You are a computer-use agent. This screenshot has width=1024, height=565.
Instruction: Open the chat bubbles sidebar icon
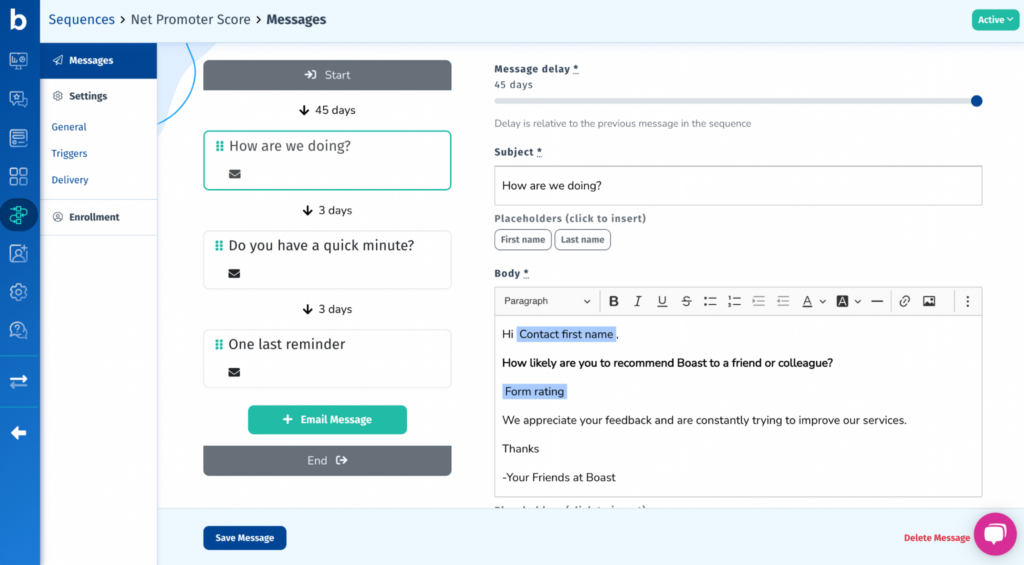click(18, 99)
